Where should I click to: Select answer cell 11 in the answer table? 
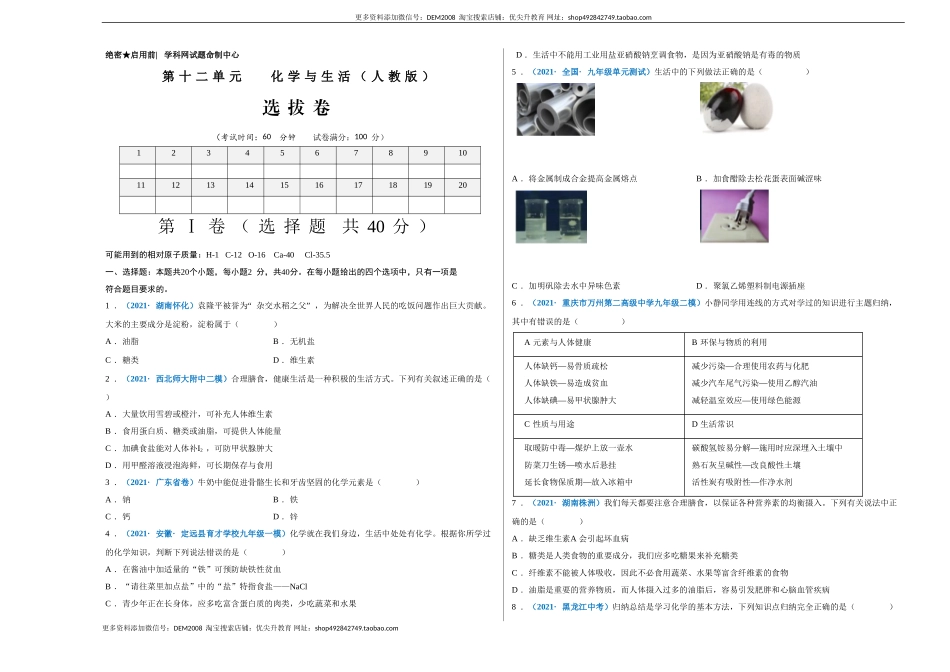pos(138,185)
